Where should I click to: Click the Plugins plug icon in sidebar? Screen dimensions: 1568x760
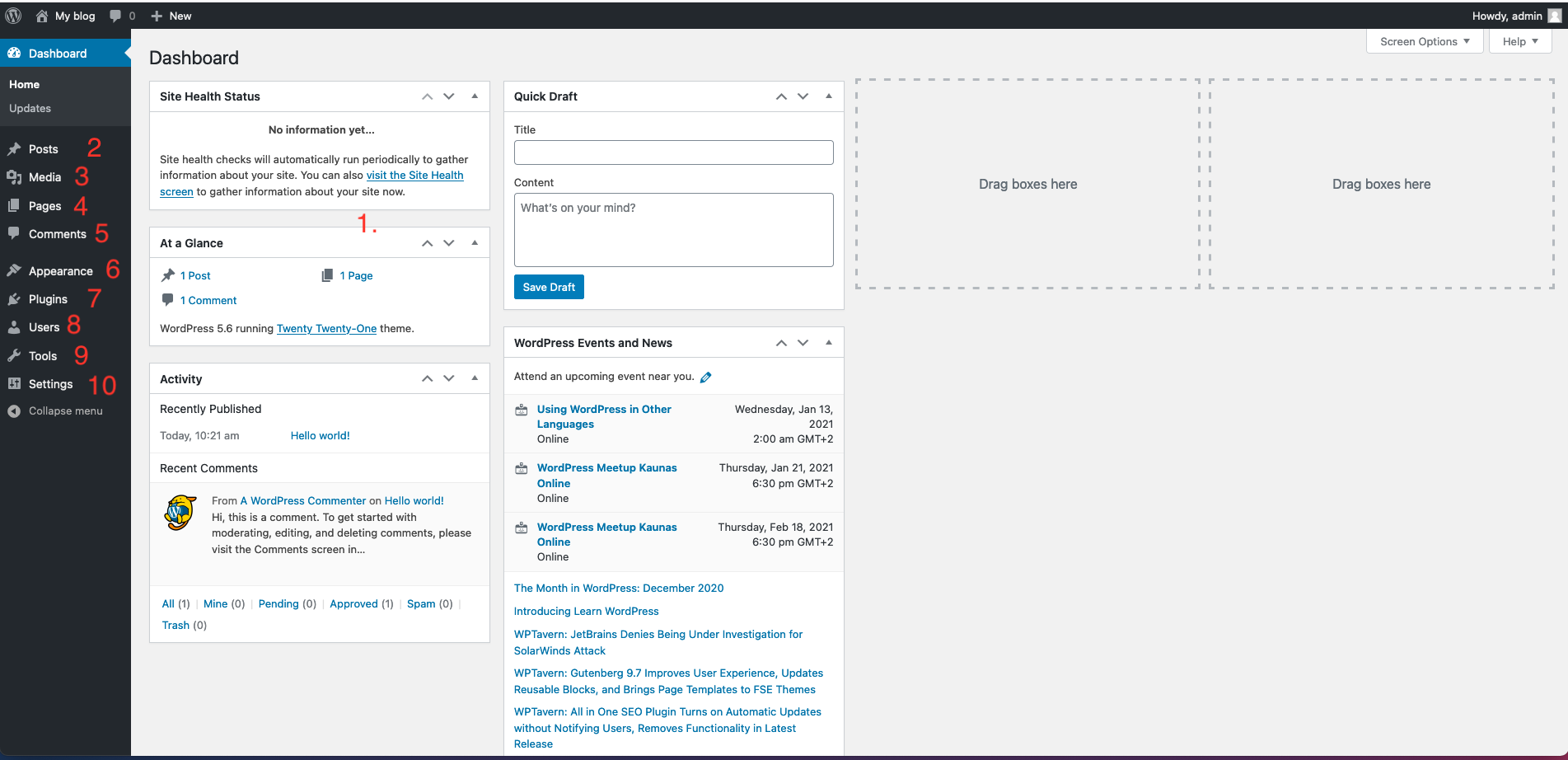click(14, 299)
